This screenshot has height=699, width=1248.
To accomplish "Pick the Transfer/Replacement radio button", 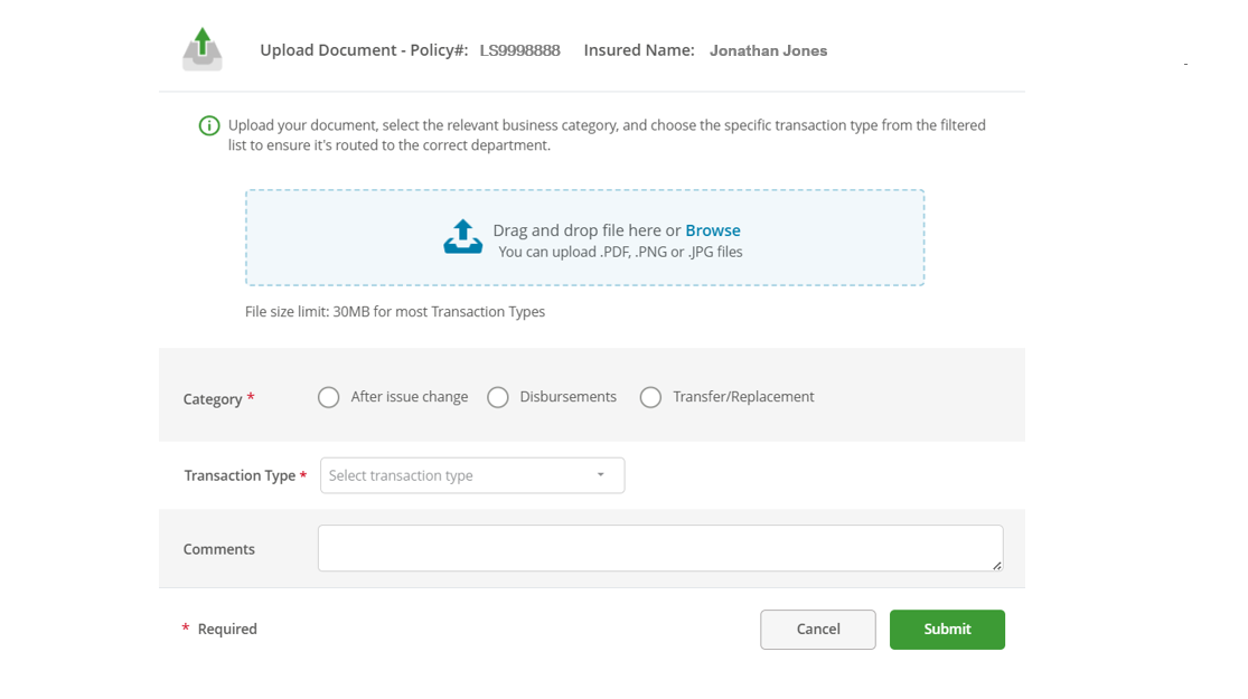I will click(x=650, y=397).
